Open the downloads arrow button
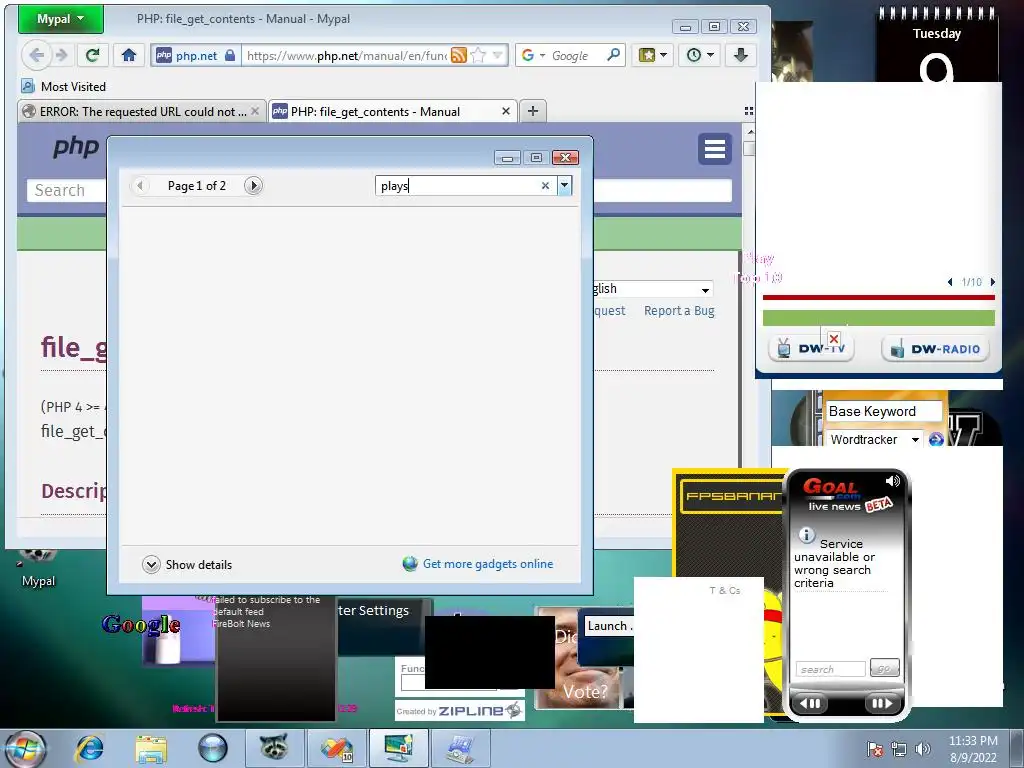 point(741,56)
